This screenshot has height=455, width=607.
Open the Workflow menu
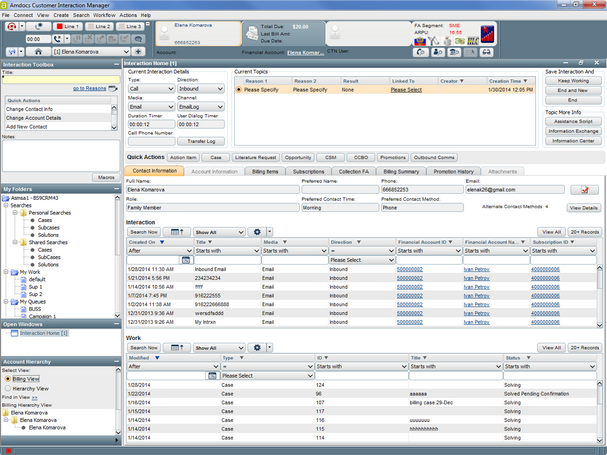coord(104,15)
